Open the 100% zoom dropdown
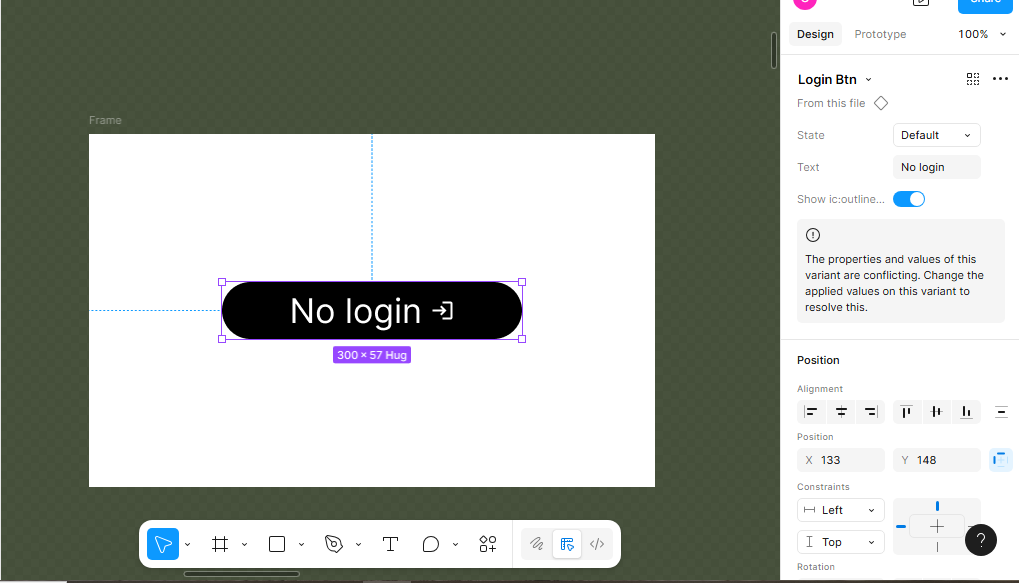Screen dimensions: 1019x583 pos(981,34)
